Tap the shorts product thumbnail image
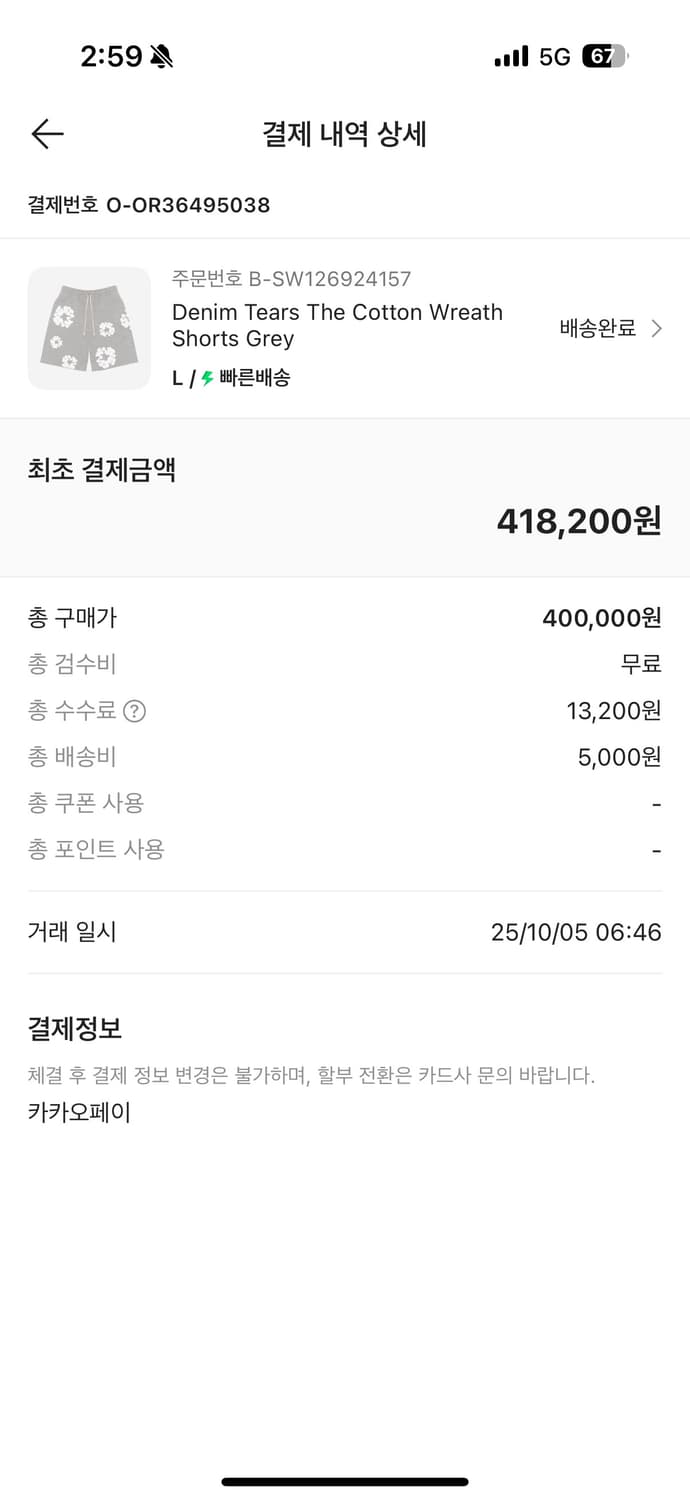Viewport: 690px width, 1500px height. click(89, 327)
